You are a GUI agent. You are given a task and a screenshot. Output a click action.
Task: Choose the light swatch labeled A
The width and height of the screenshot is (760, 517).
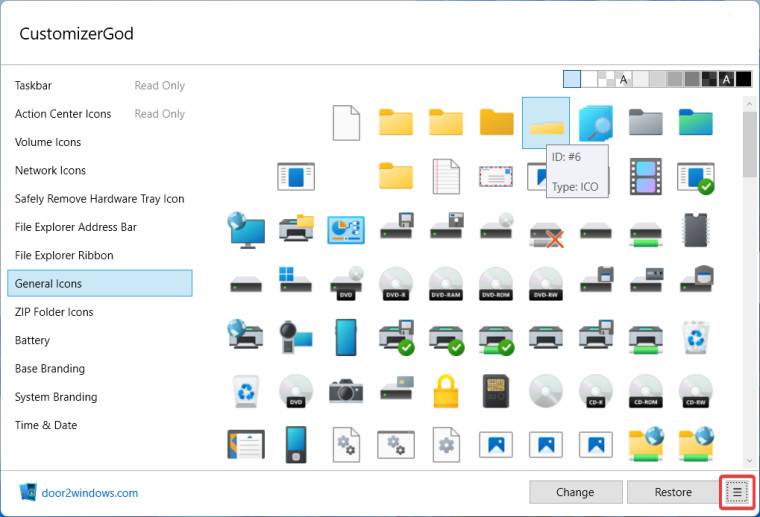[x=623, y=79]
